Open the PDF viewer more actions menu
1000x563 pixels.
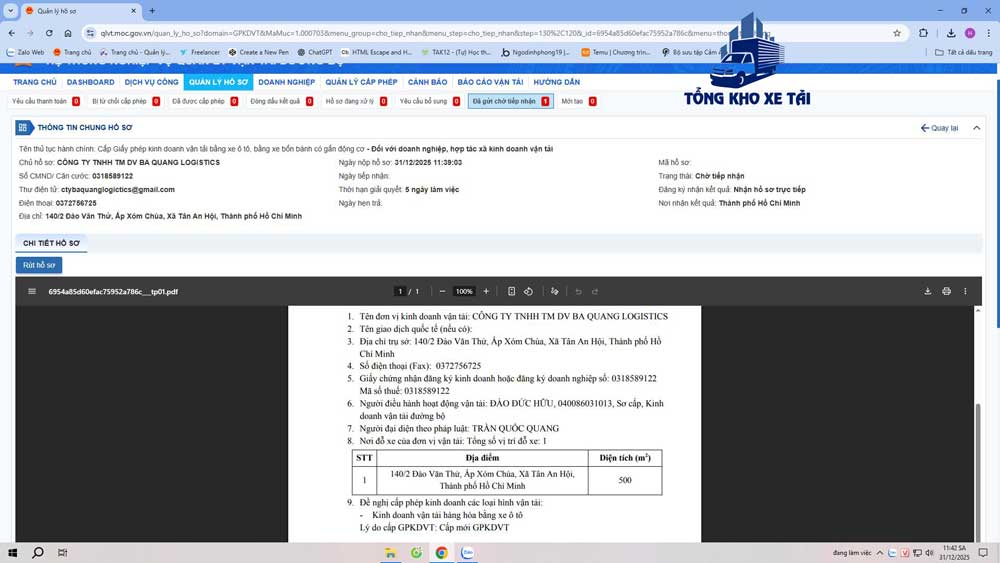(x=965, y=292)
